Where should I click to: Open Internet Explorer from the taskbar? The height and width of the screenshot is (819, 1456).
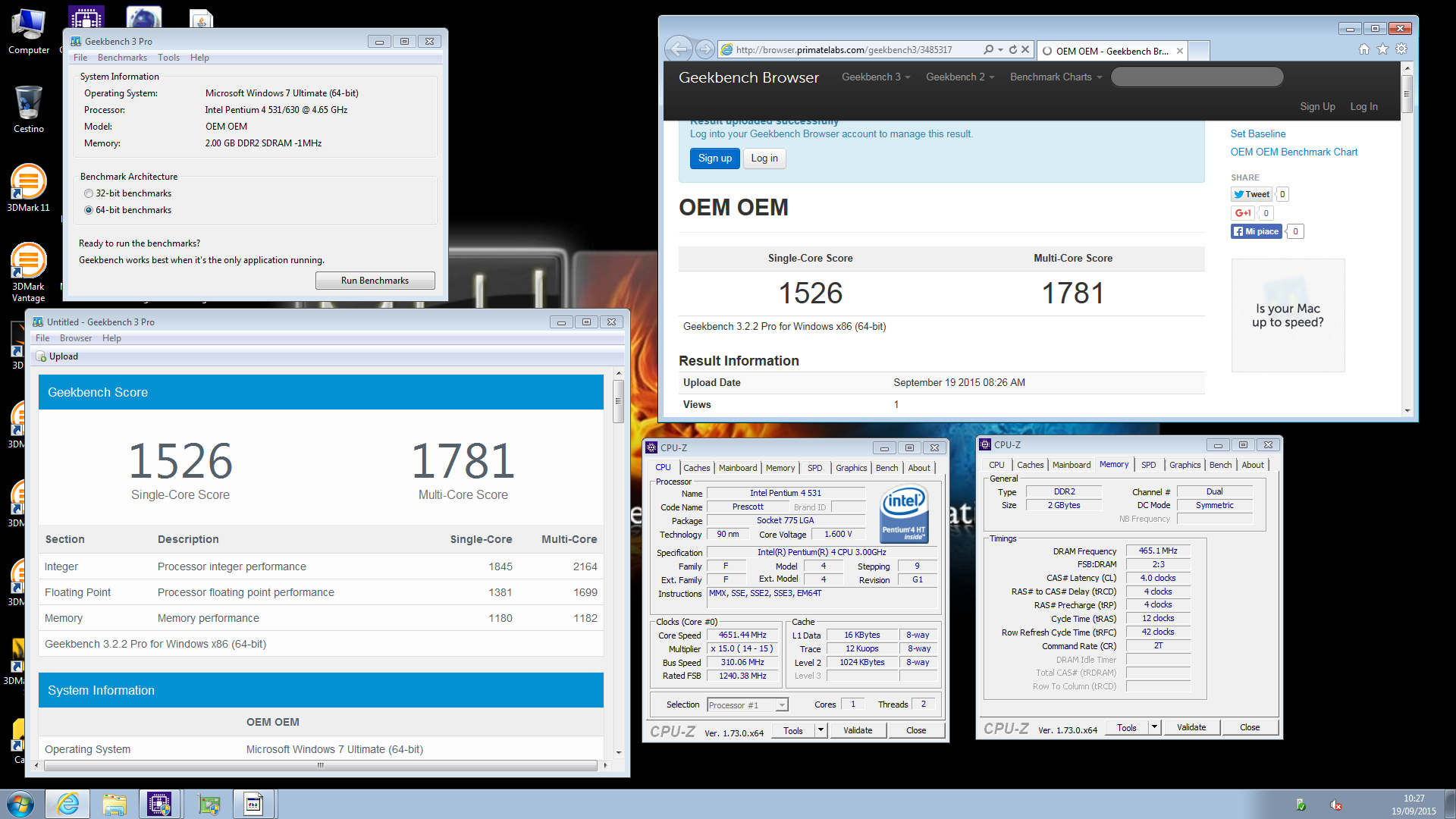[68, 804]
